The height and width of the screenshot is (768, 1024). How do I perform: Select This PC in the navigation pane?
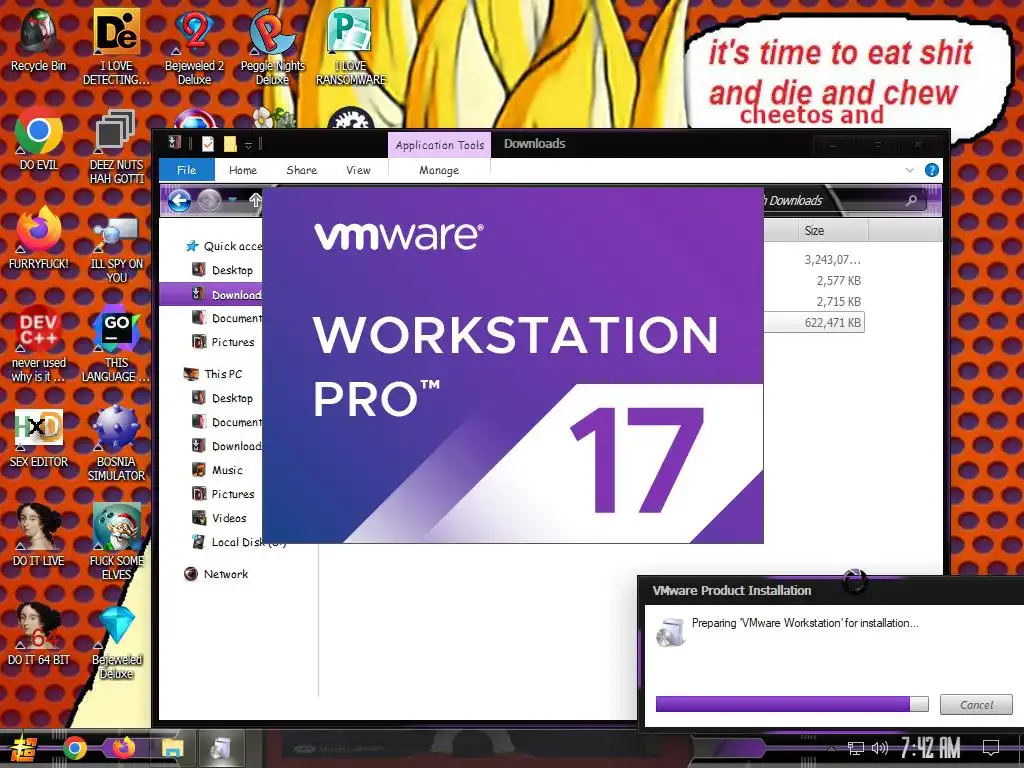[x=214, y=374]
